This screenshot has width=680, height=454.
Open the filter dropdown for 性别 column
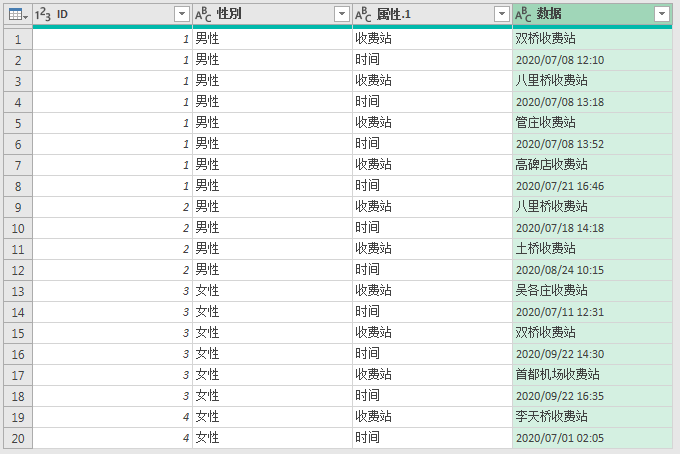click(x=342, y=14)
